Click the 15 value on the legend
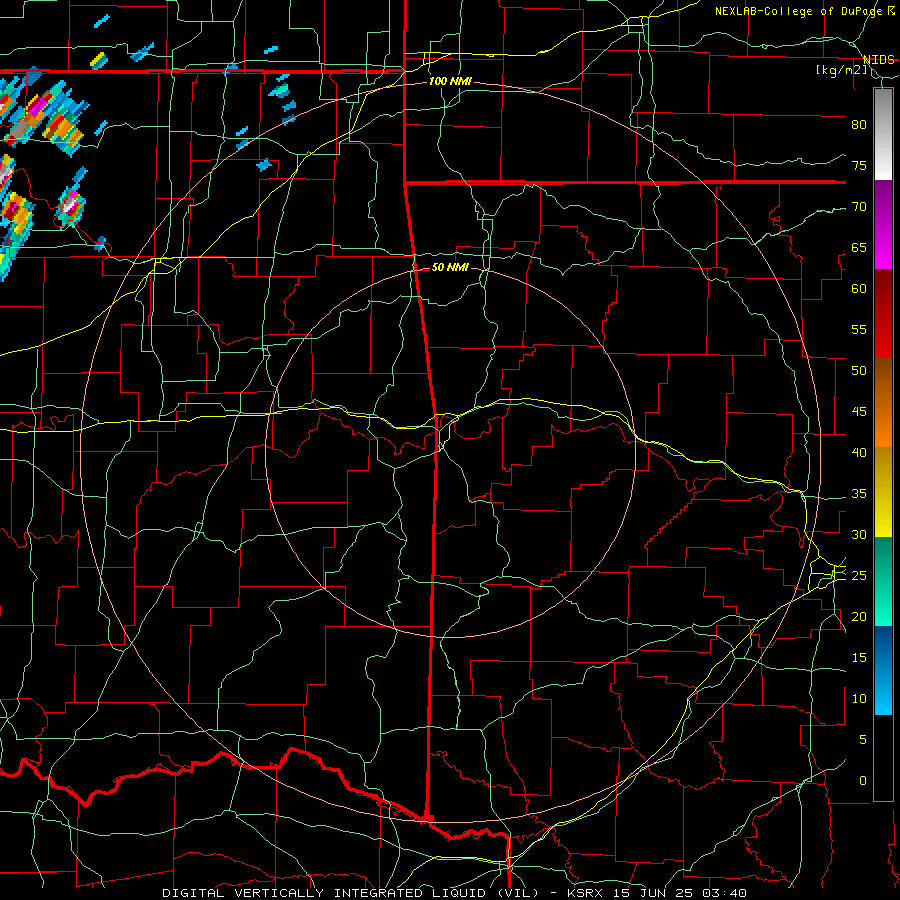The width and height of the screenshot is (900, 900). pos(859,658)
